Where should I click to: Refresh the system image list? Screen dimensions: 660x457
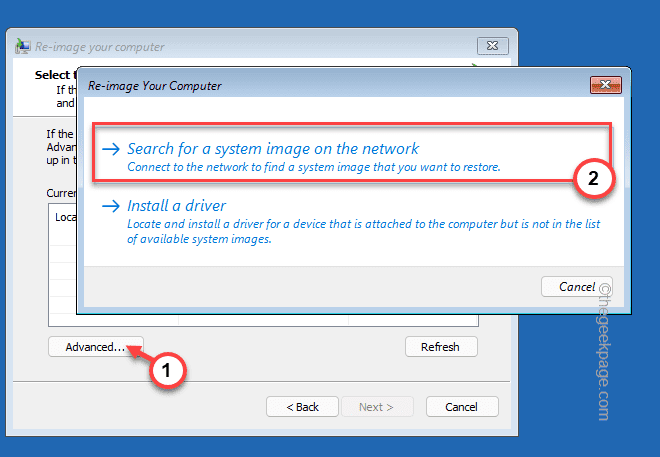(441, 347)
